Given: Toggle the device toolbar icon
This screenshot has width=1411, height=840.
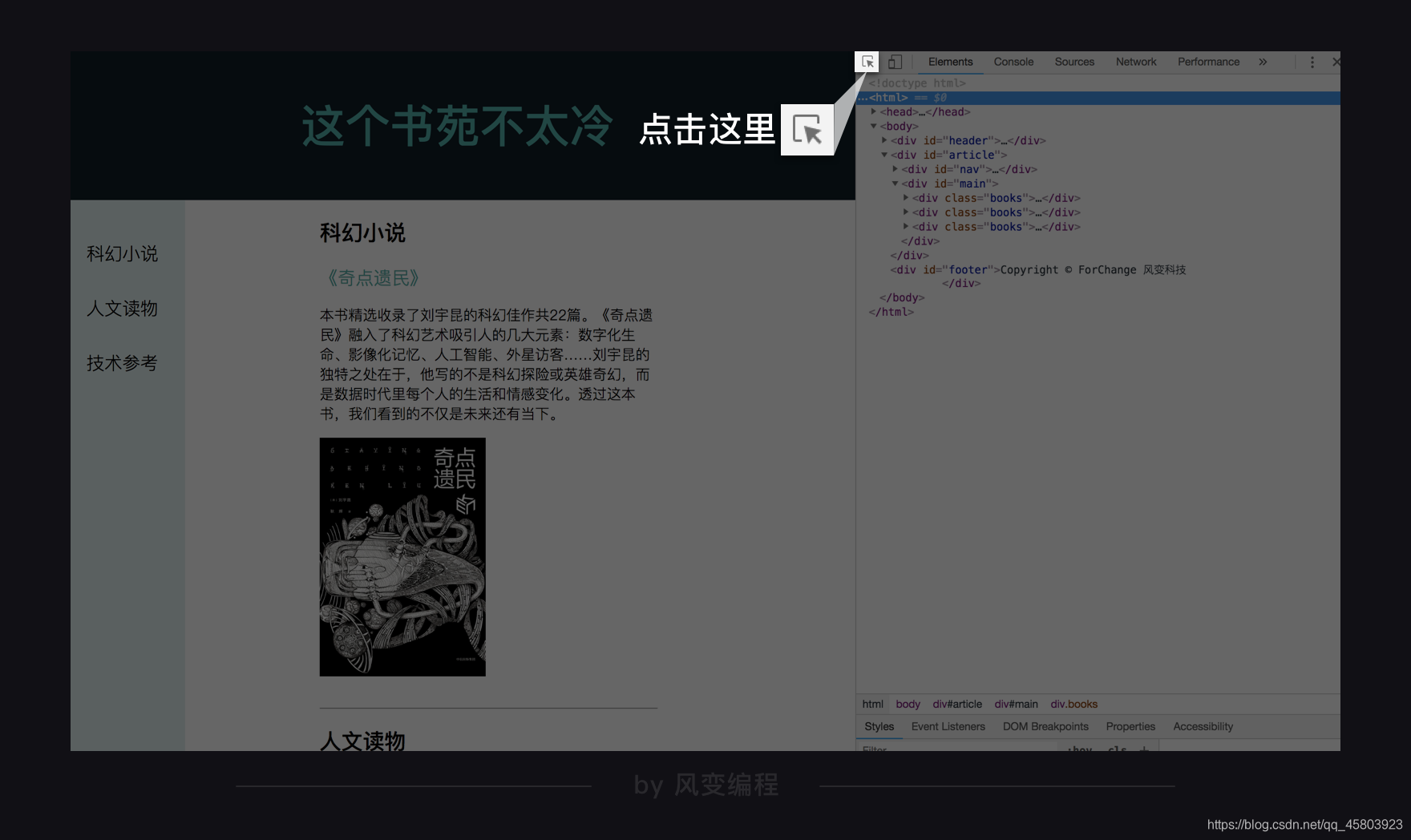Looking at the screenshot, I should coord(895,62).
